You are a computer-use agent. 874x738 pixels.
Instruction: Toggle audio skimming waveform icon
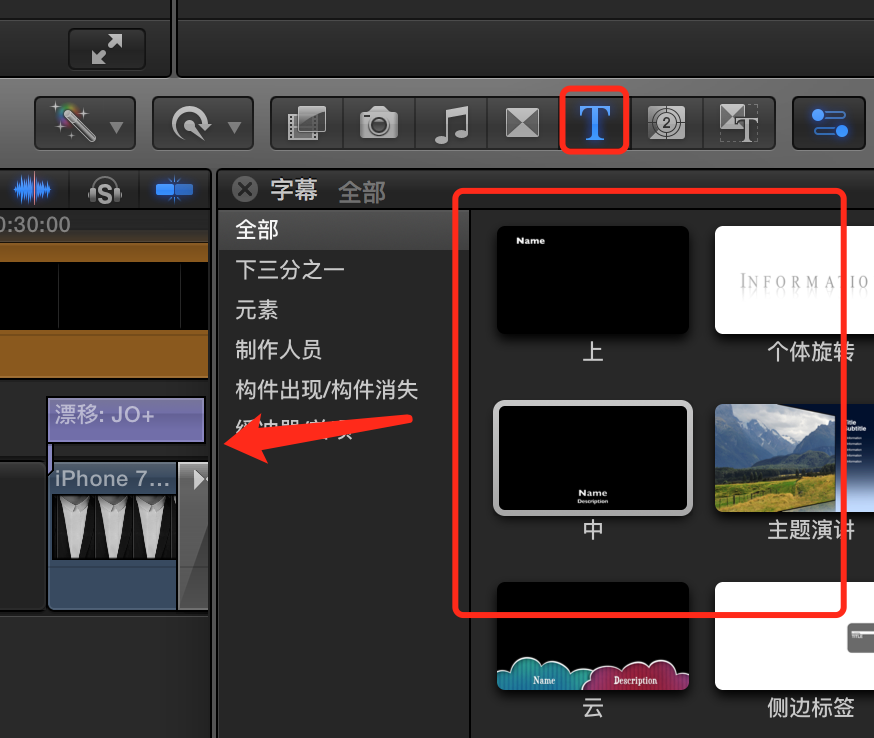[x=33, y=190]
